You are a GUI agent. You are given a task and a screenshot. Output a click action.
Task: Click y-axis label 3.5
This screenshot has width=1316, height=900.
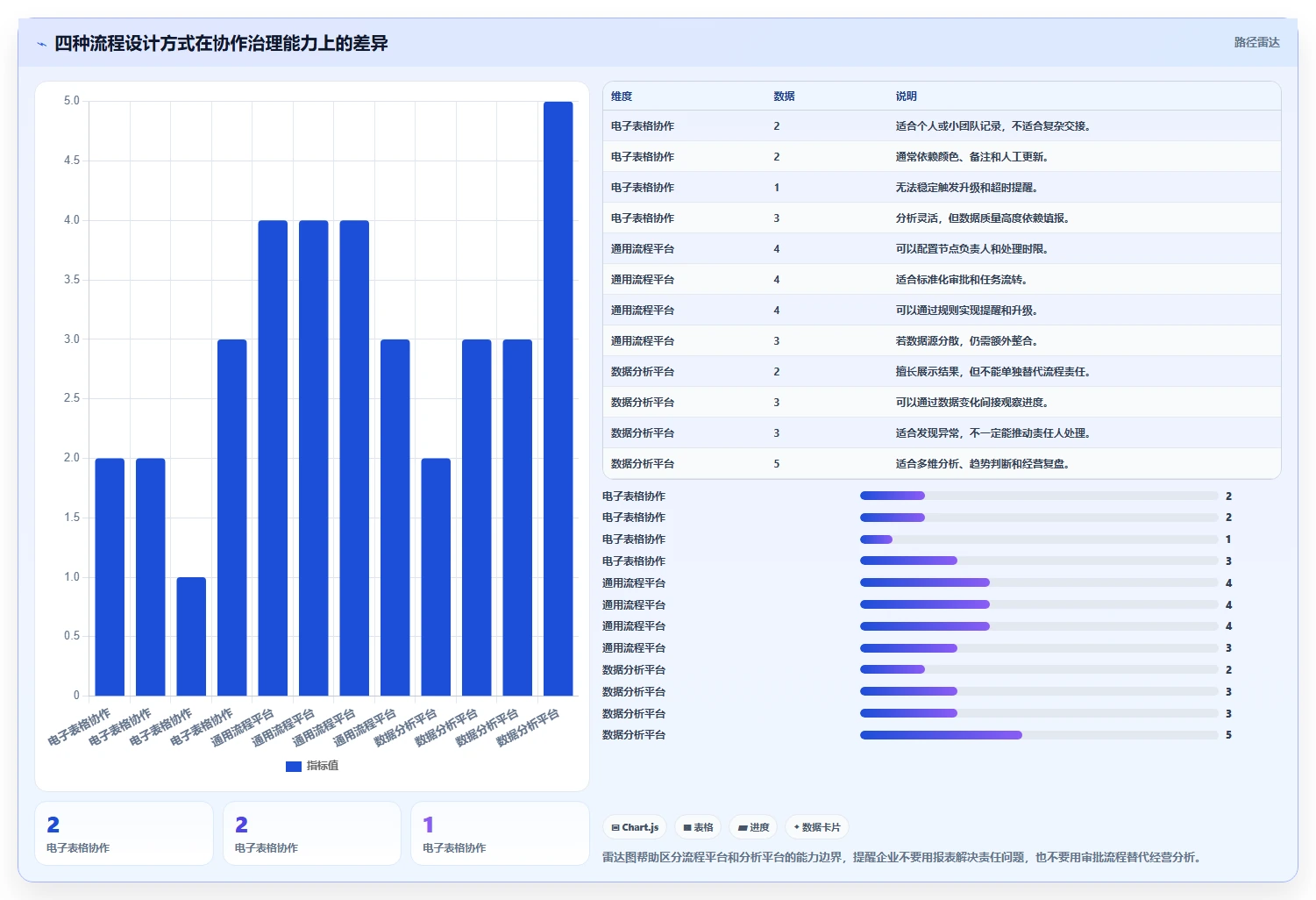click(72, 280)
